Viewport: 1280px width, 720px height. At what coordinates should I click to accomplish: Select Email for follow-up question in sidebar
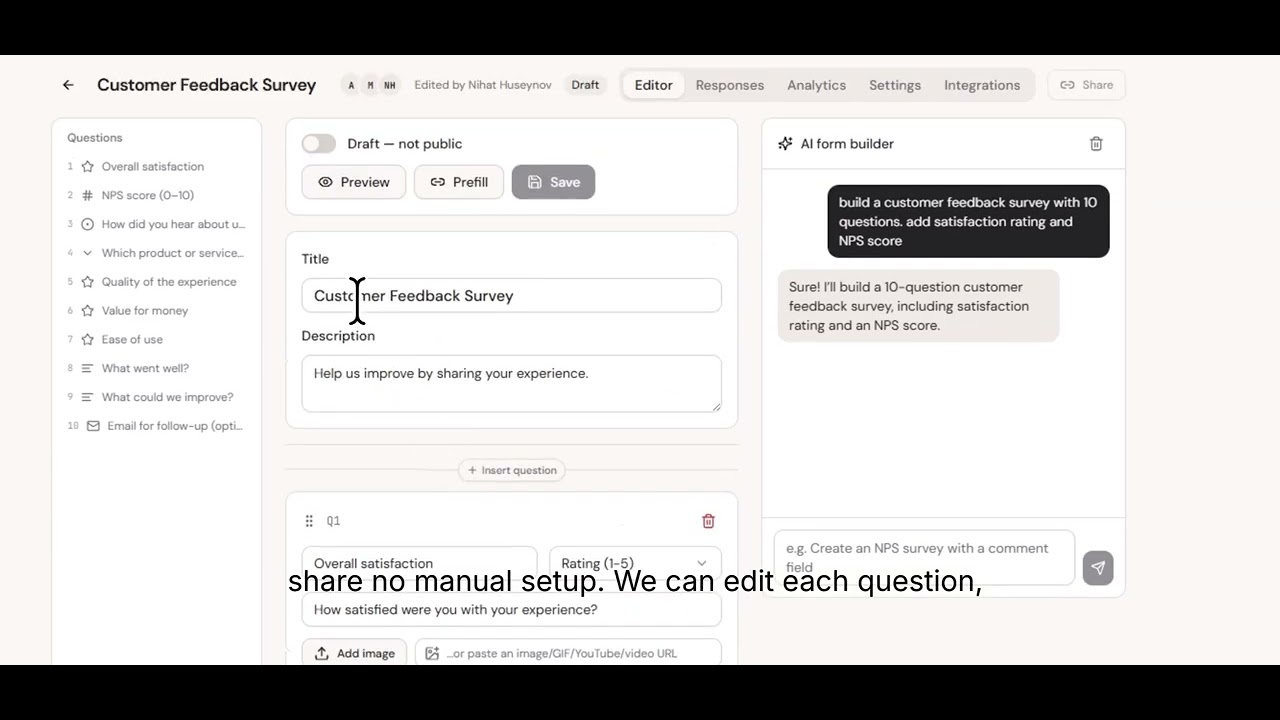[157, 426]
